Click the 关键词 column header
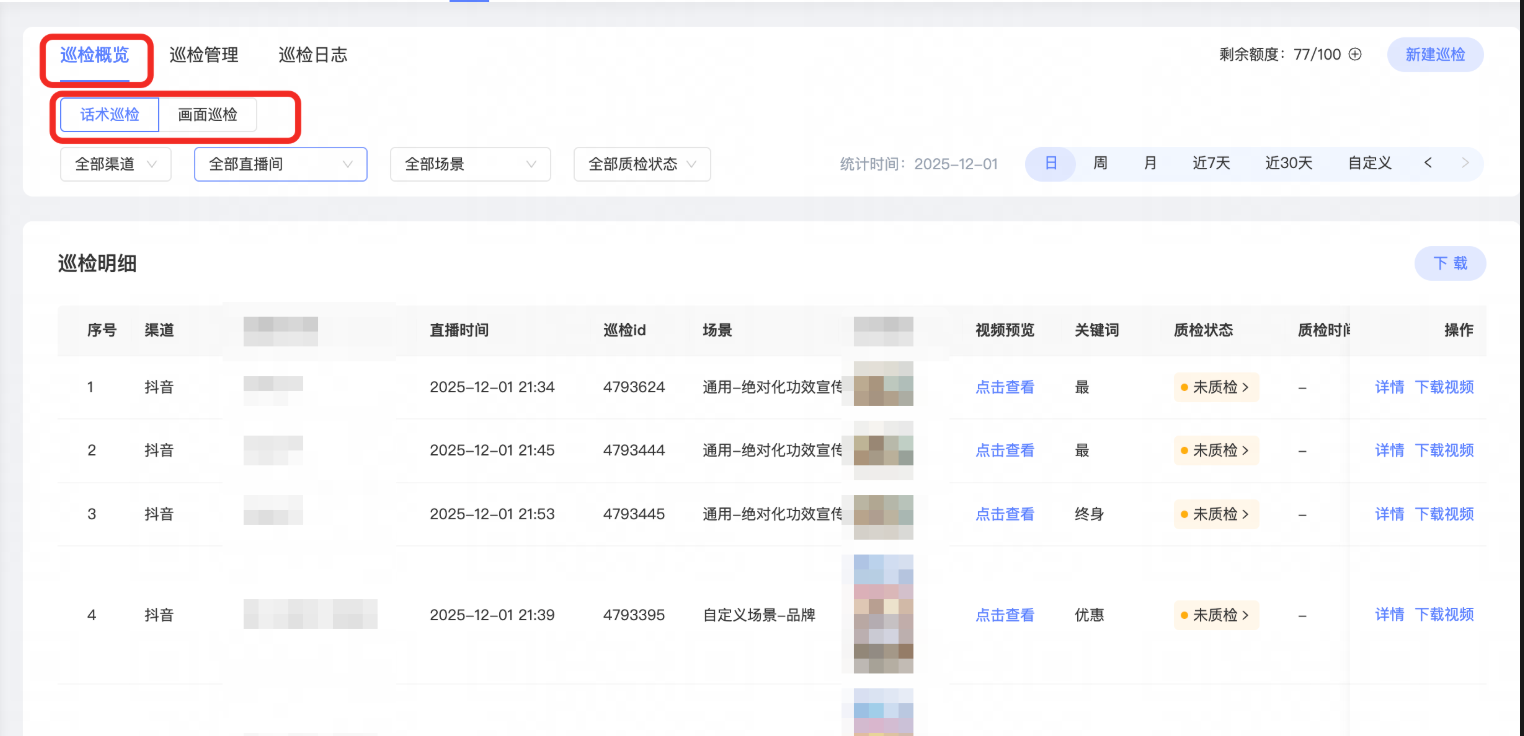The height and width of the screenshot is (736, 1524). coord(1097,330)
